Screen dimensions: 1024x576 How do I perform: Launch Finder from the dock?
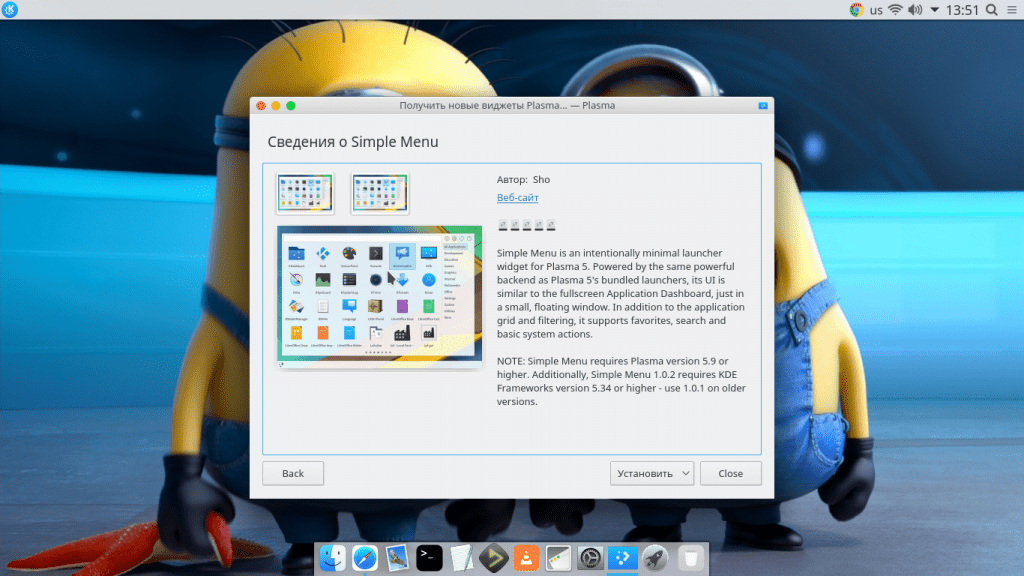coord(332,558)
